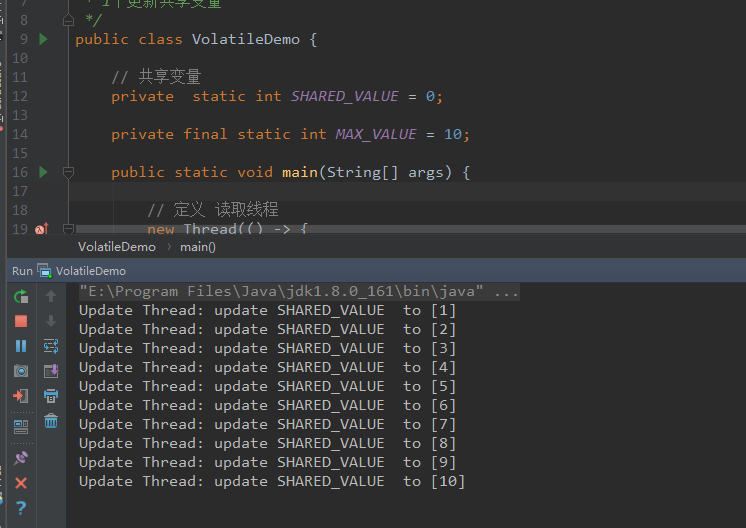Click the Up the stack trace arrow

51,296
